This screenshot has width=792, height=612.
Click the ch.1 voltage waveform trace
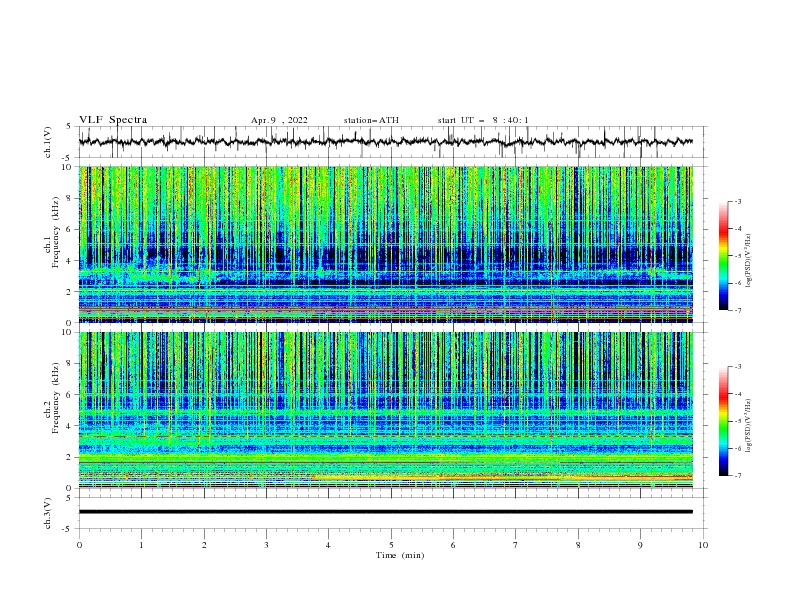click(386, 142)
